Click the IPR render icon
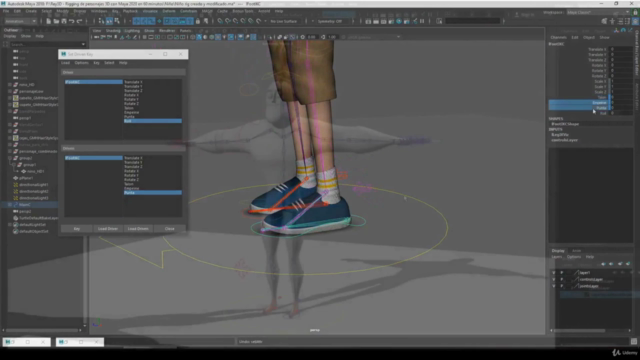Screen dimensions: 640x360 (384, 21)
